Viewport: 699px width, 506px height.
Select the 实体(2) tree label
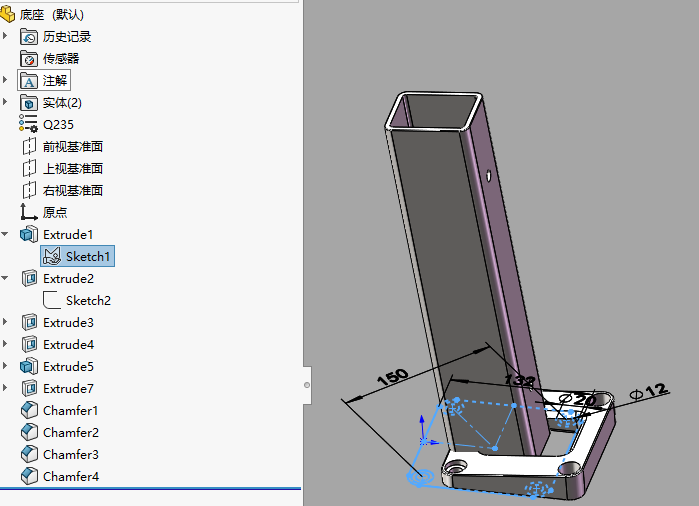click(x=62, y=103)
